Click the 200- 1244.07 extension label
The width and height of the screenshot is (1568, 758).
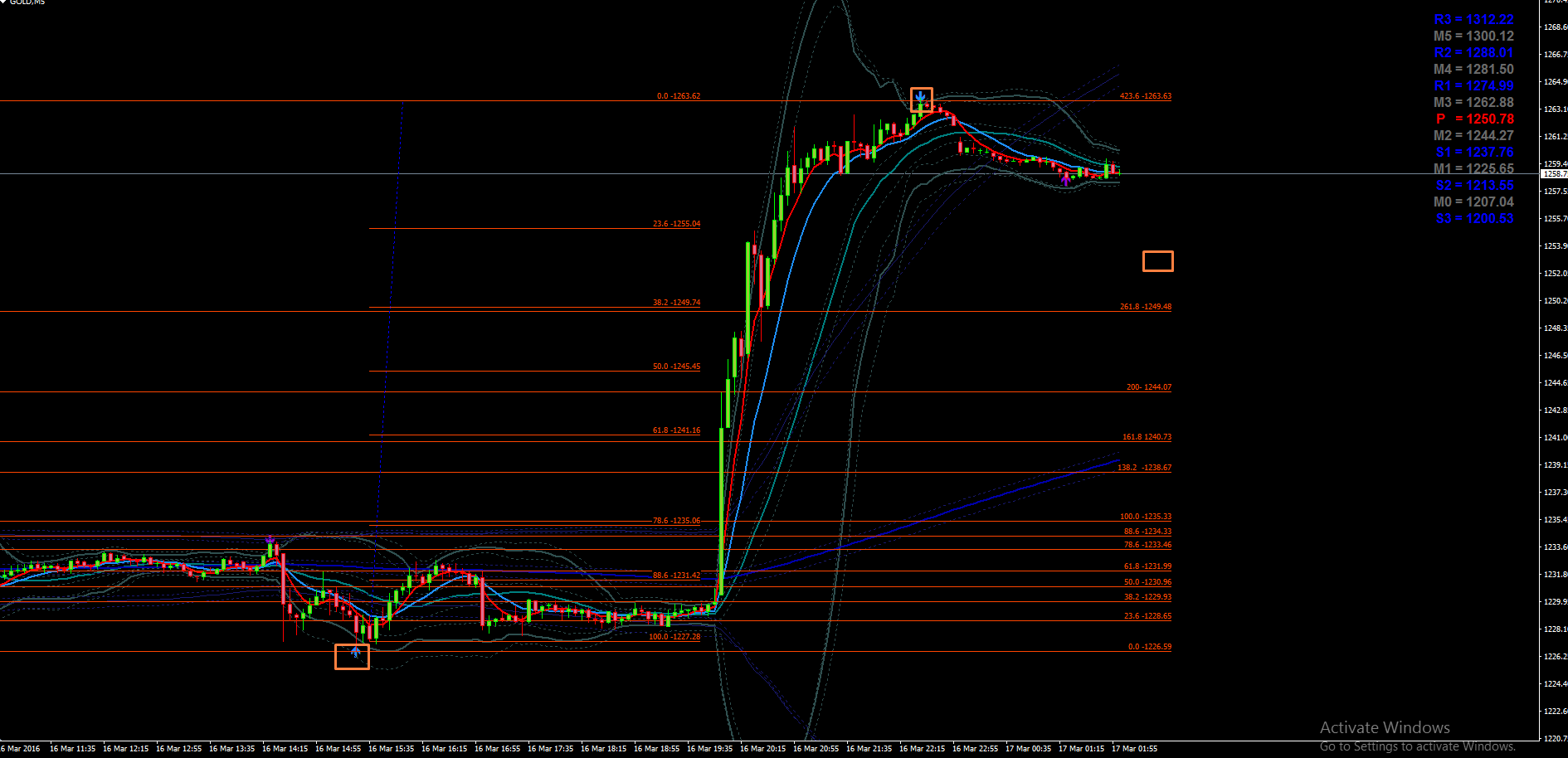point(1149,387)
